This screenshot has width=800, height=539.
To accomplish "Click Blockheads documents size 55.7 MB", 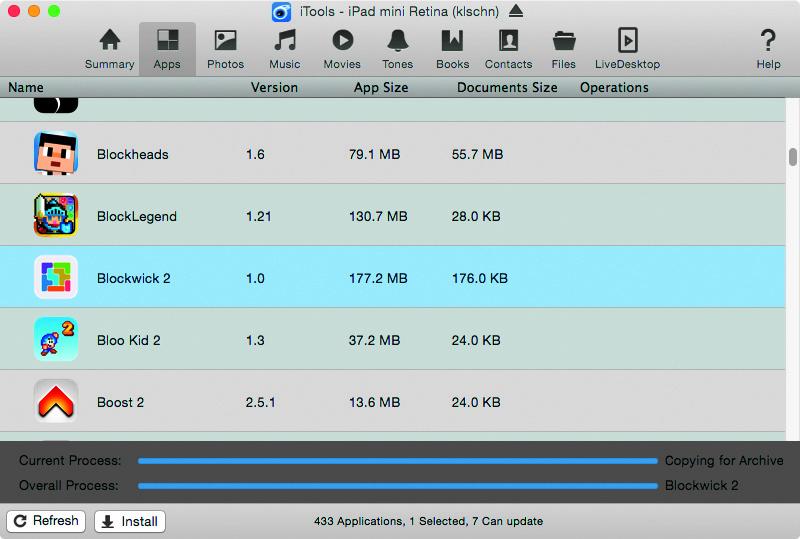I will point(478,154).
